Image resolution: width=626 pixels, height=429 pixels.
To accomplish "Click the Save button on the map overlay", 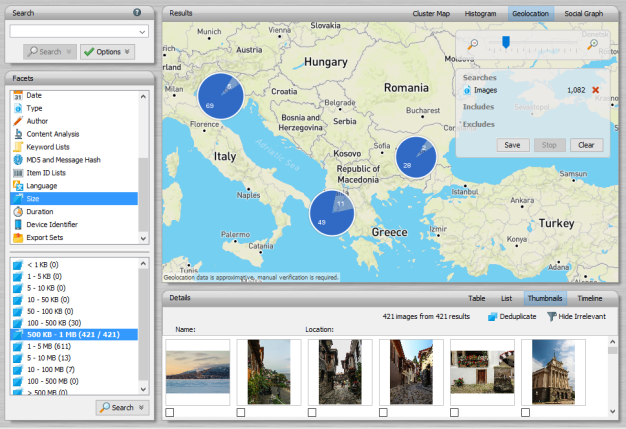I will point(511,145).
